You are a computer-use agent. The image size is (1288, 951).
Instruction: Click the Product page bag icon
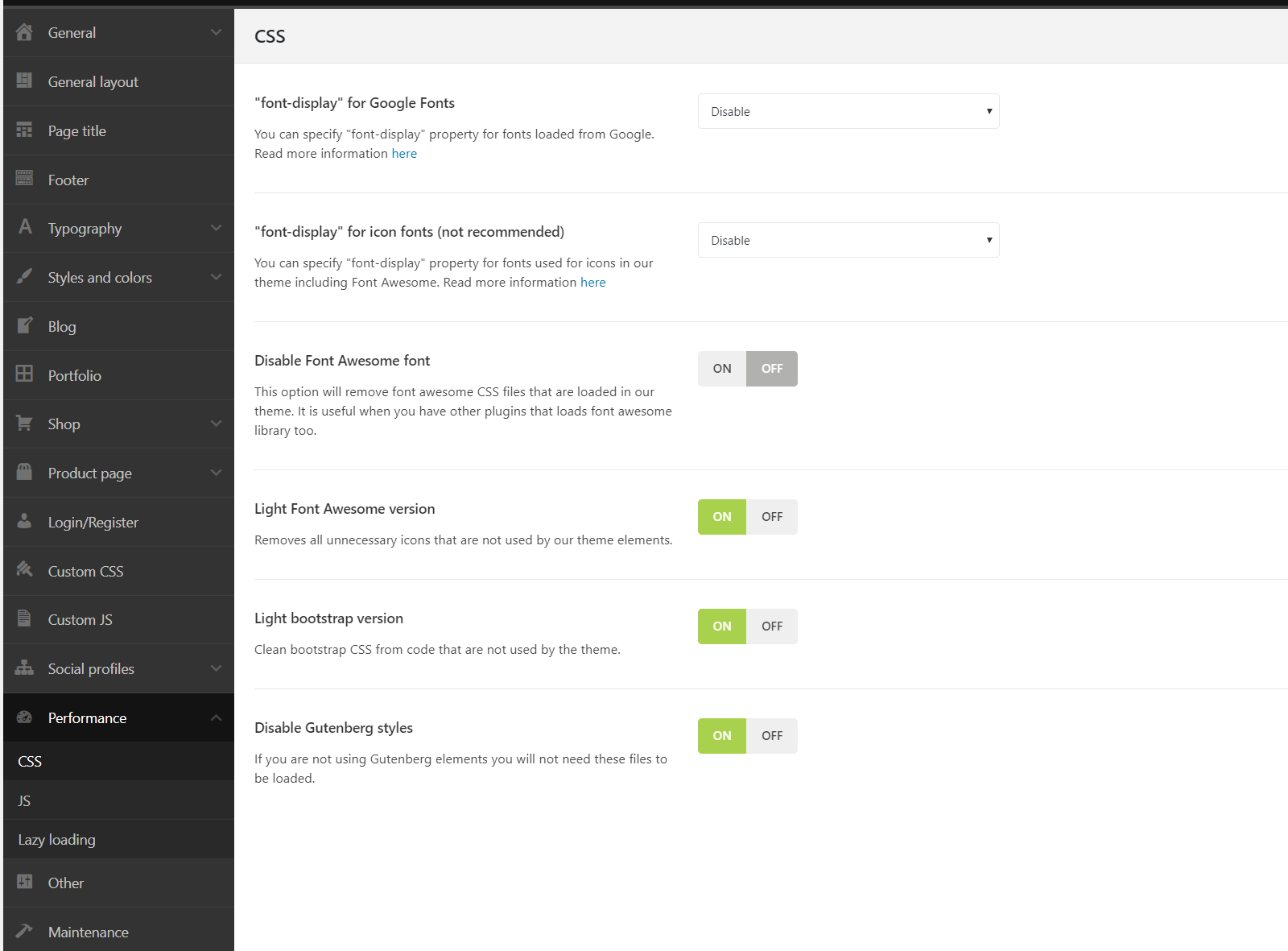24,472
